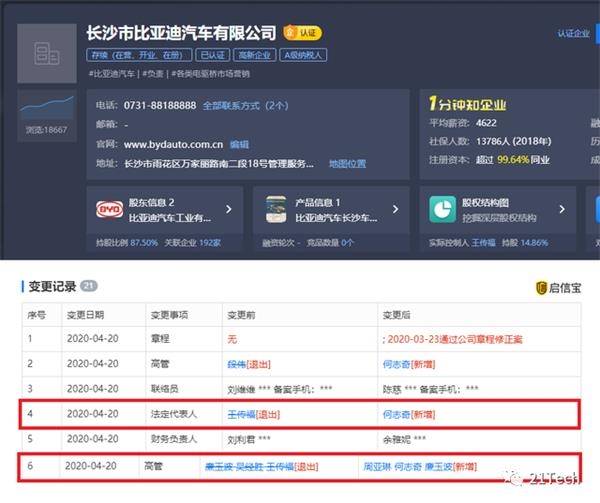This screenshot has width=600, height=503.
Task: Click the #各类电驱桥市场营销 hashtag
Action: click(x=210, y=74)
